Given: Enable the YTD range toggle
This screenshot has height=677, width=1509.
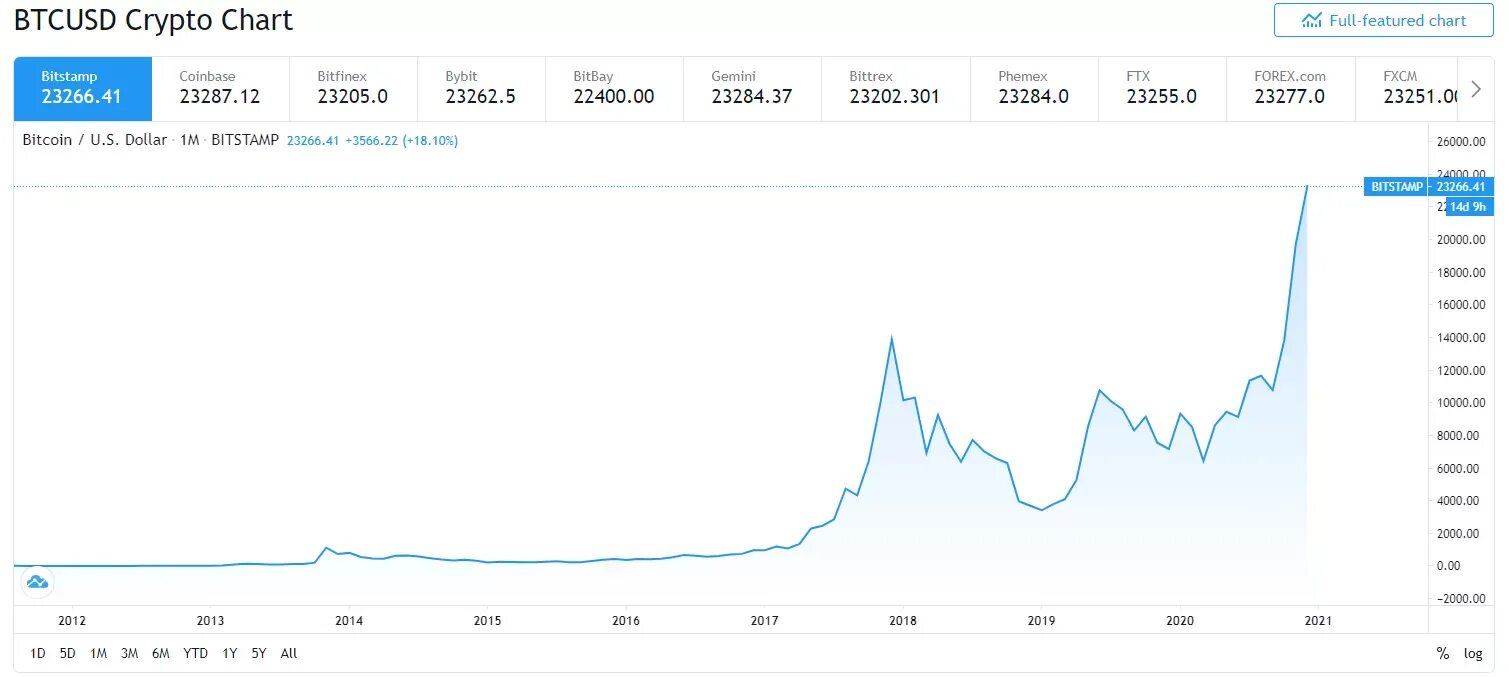Looking at the screenshot, I should pyautogui.click(x=196, y=653).
